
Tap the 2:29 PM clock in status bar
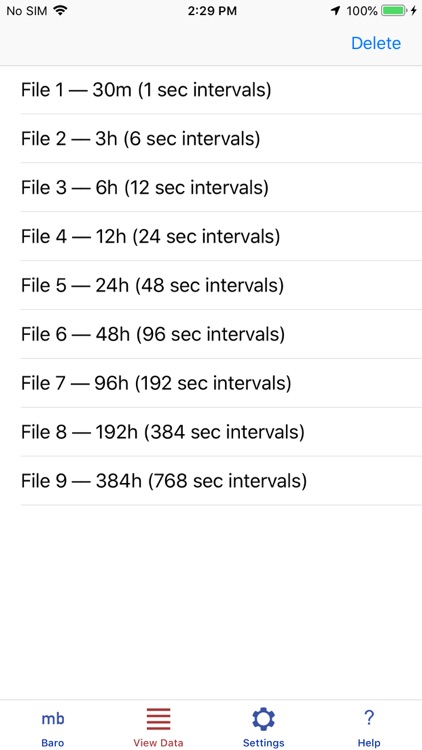212,11
